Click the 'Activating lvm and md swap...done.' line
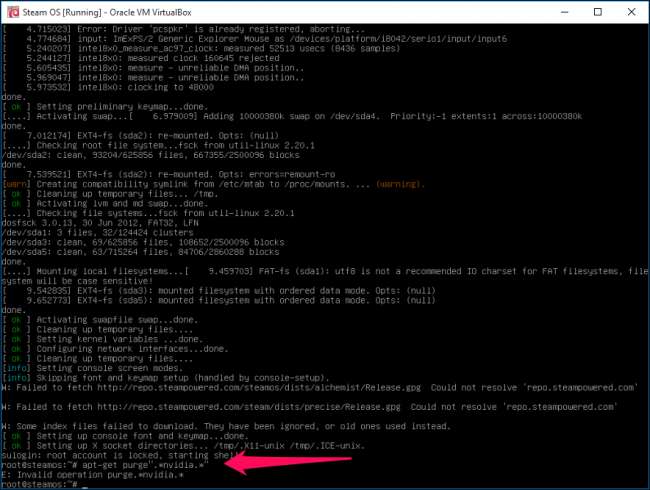This screenshot has width=650, height=490. 105,204
